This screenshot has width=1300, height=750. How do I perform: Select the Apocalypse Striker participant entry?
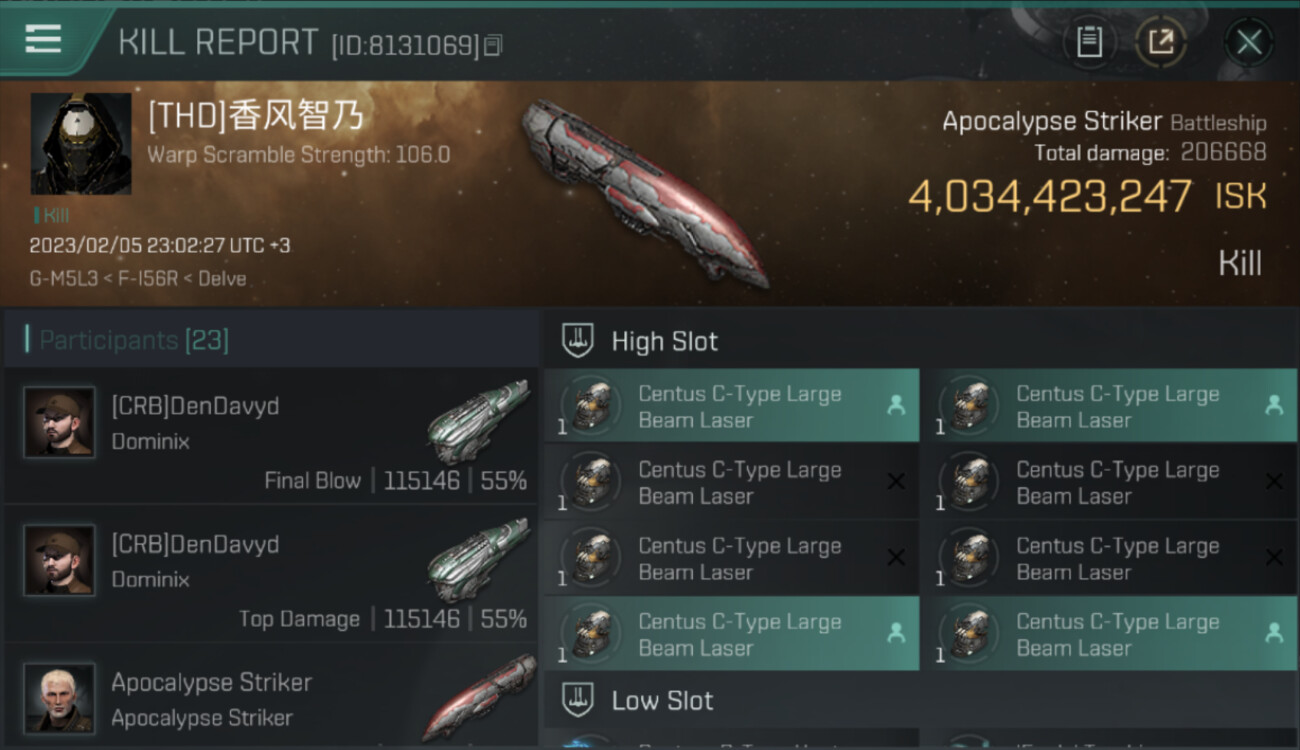pos(271,695)
